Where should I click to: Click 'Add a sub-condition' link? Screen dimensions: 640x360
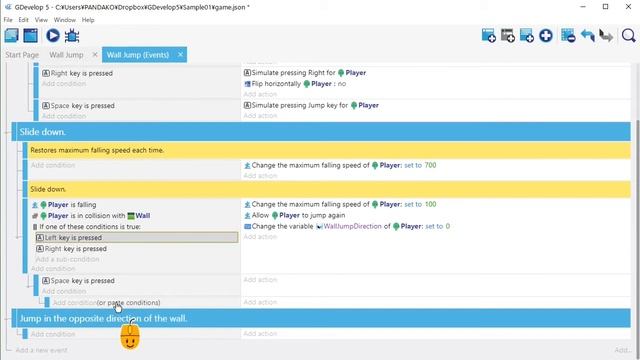pos(67,259)
